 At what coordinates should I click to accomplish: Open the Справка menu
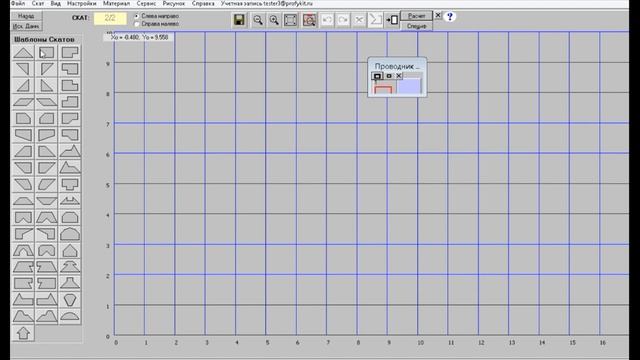[x=203, y=3]
